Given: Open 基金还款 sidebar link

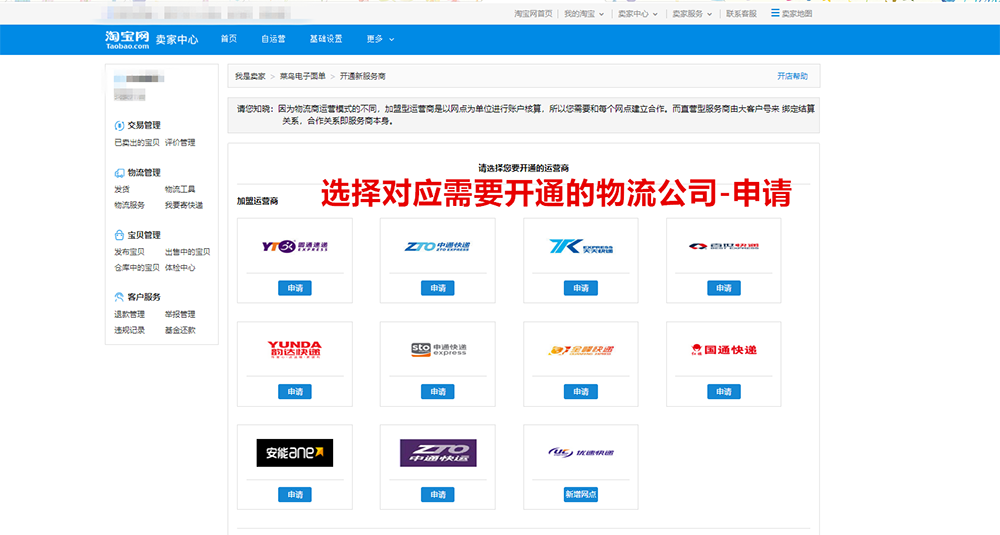Looking at the screenshot, I should pos(180,330).
